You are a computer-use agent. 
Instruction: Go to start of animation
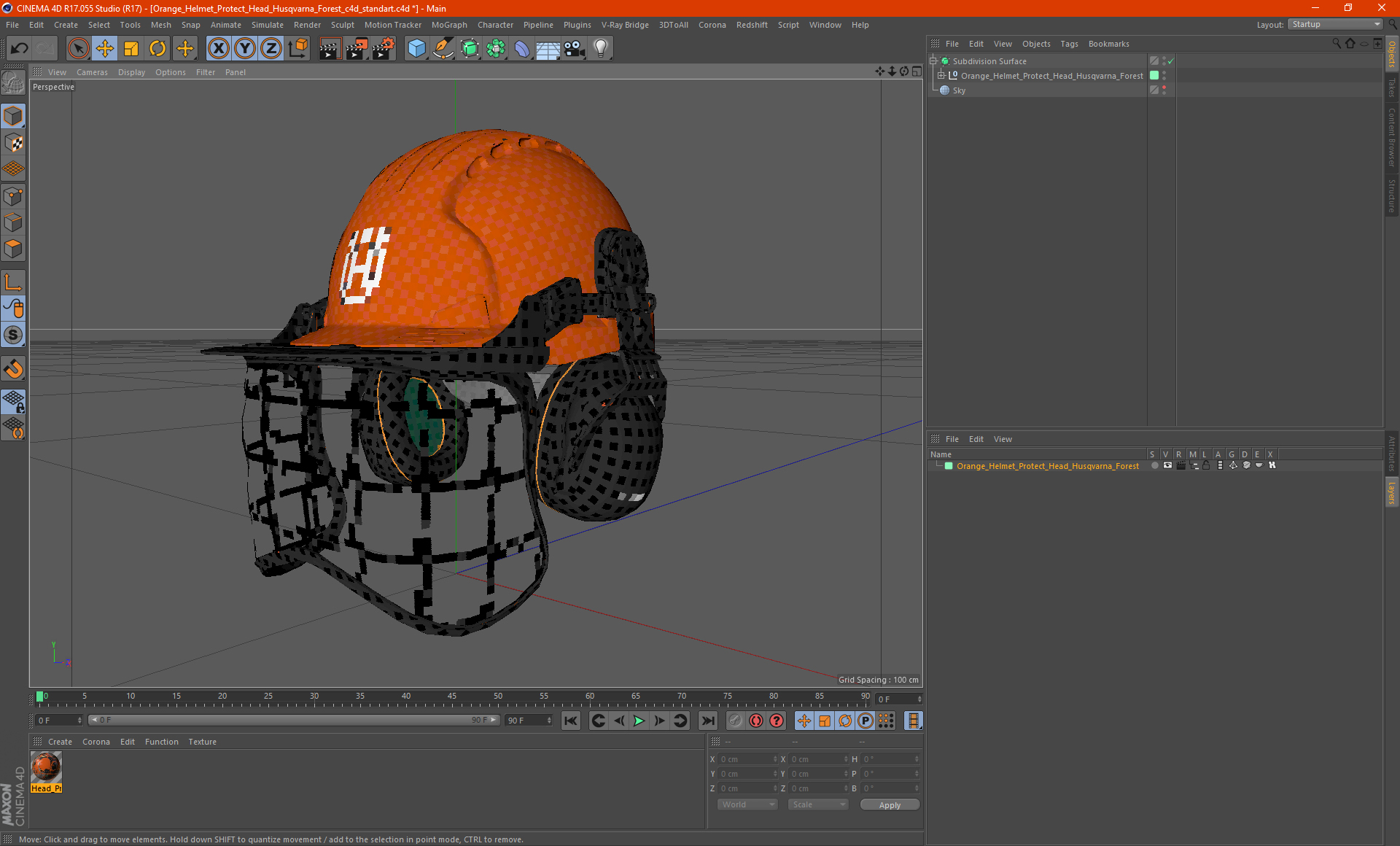point(571,721)
